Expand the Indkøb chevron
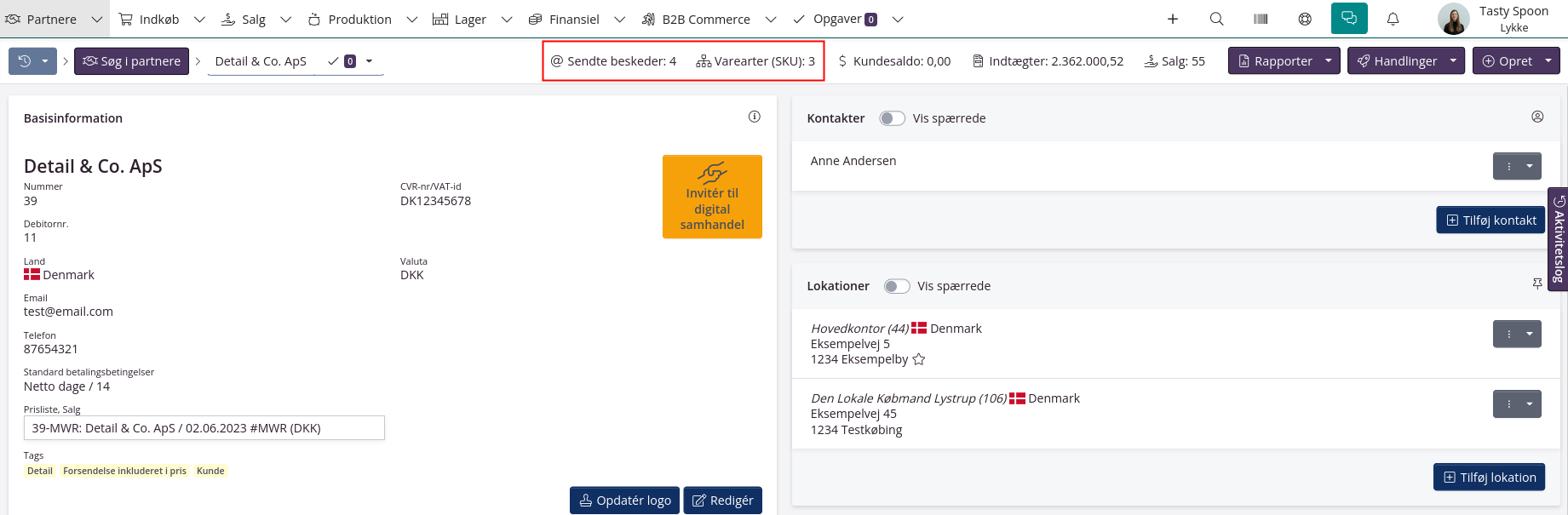The width and height of the screenshot is (1568, 515). [x=199, y=19]
